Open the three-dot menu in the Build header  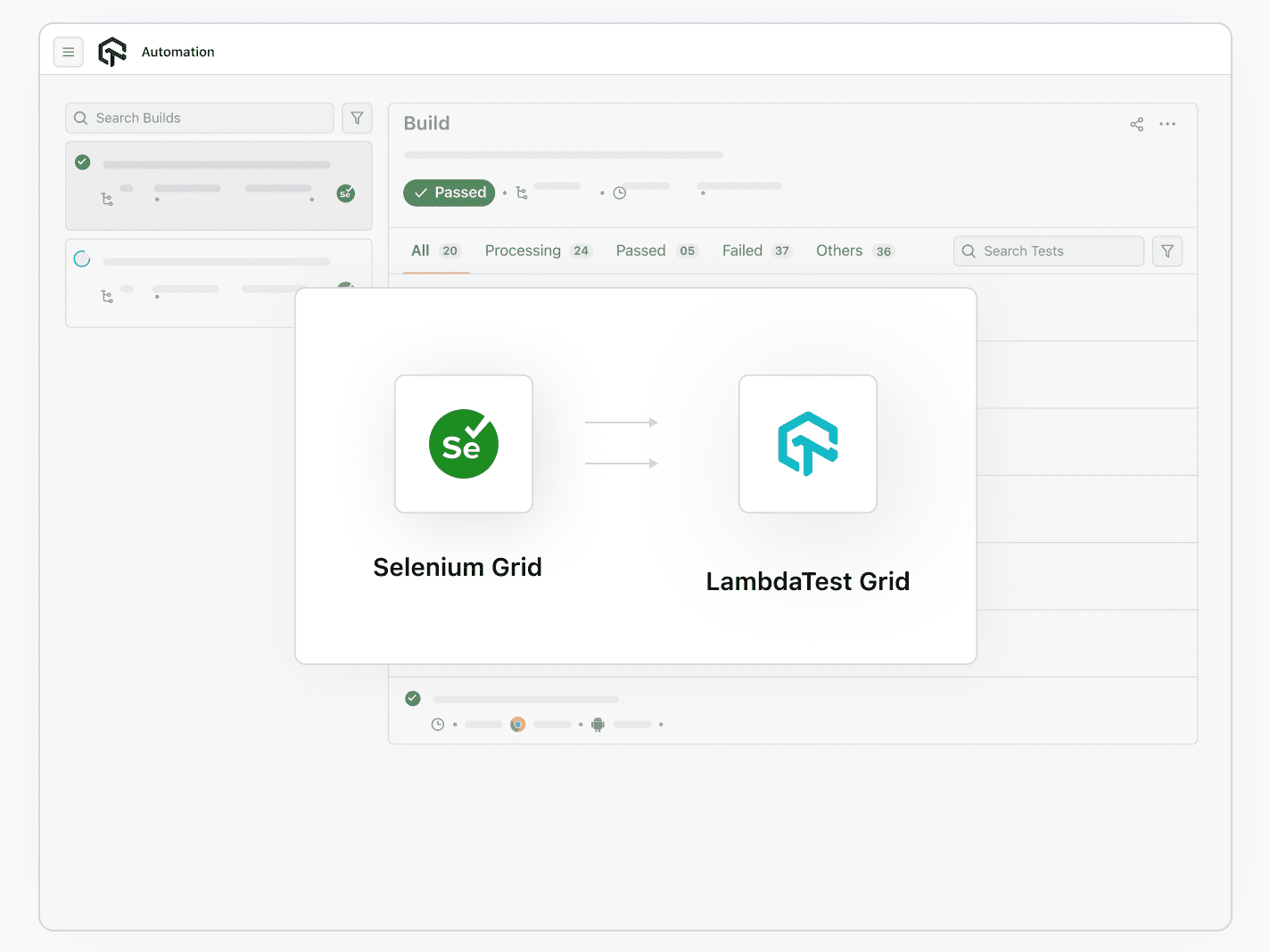tap(1167, 125)
